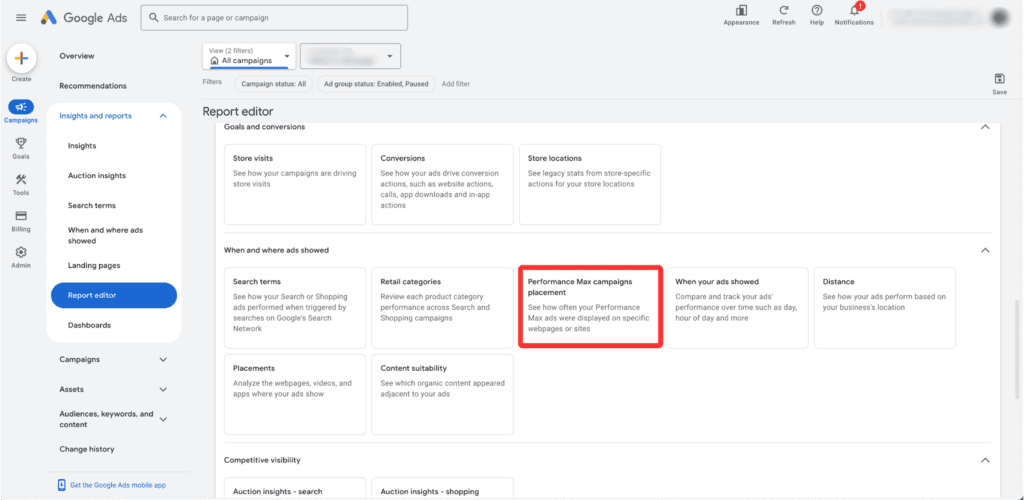The width and height of the screenshot is (1024, 500).
Task: Open the Help icon
Action: [816, 10]
